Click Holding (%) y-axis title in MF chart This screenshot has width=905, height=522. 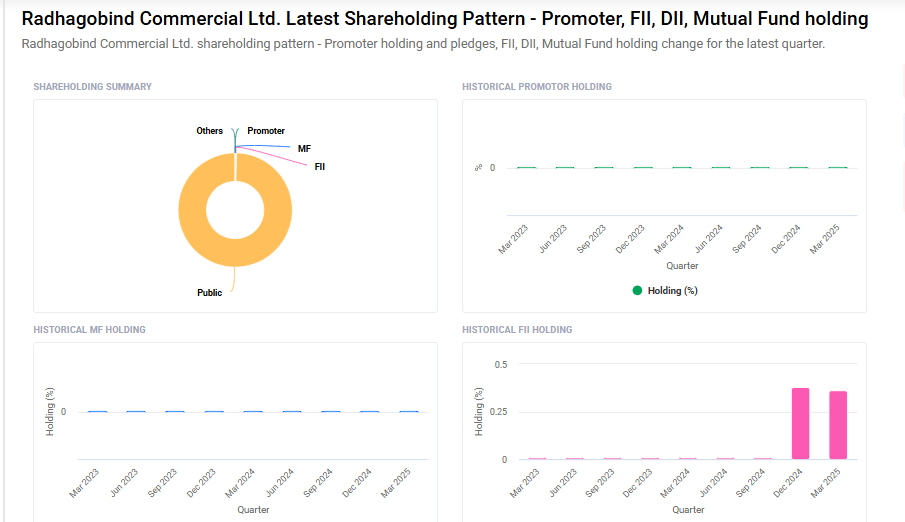click(x=50, y=412)
